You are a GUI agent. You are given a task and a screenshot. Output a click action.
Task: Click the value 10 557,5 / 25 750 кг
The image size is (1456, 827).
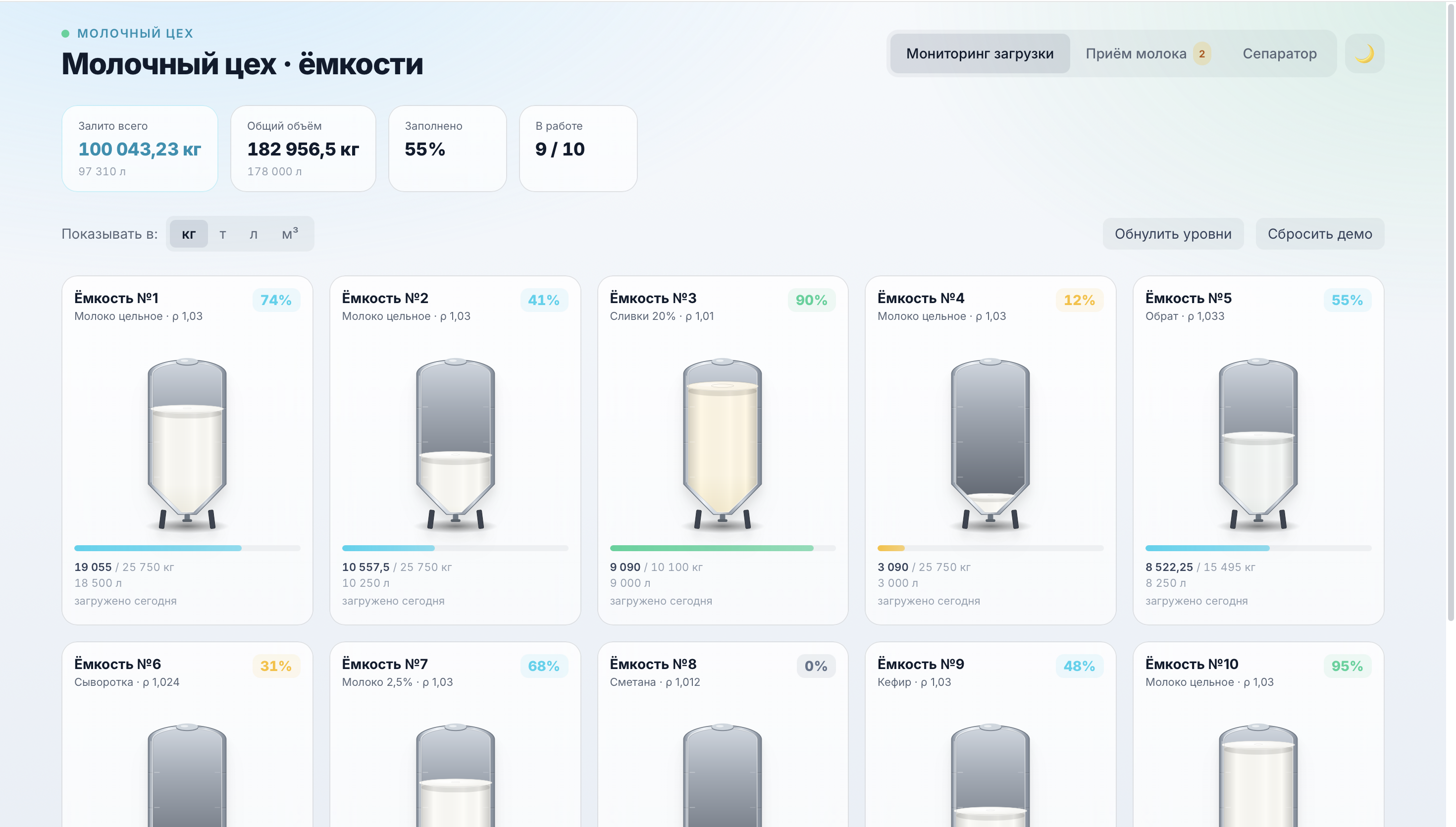pyautogui.click(x=396, y=567)
